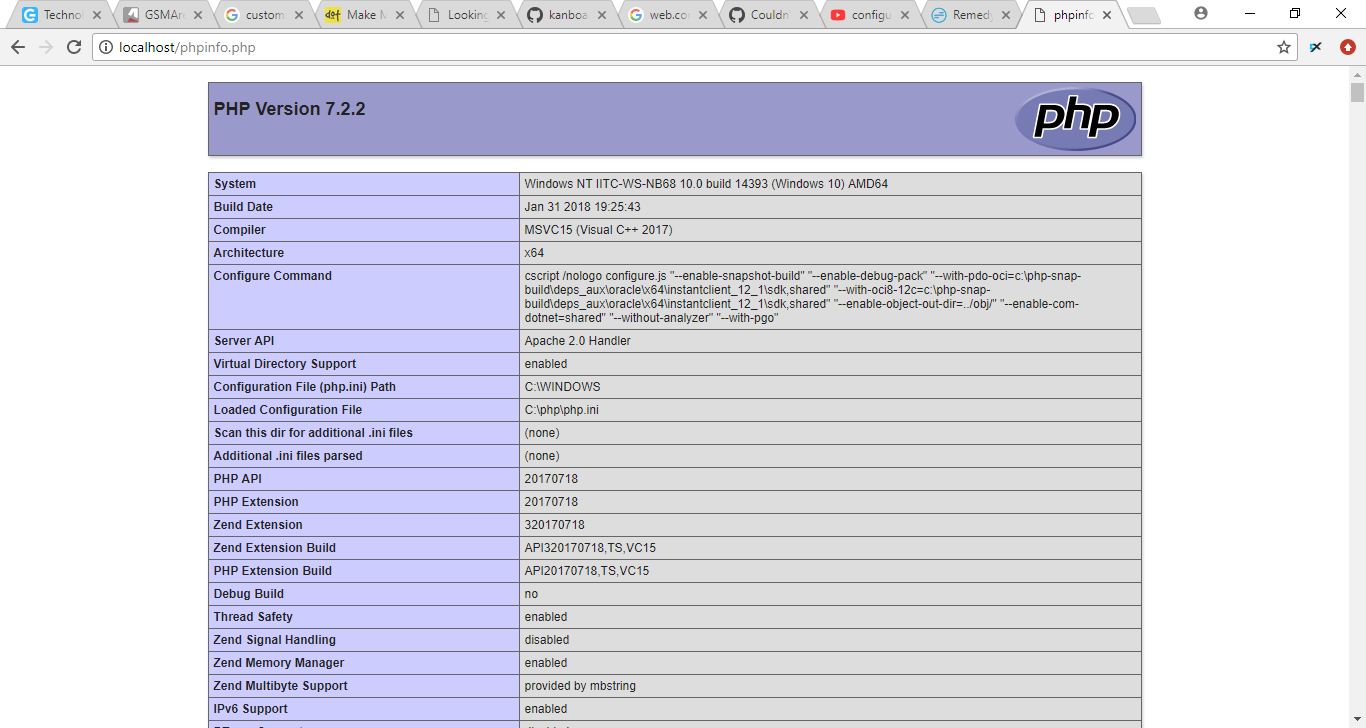Close the phpinfo tab
This screenshot has width=1366, height=728.
(1107, 15)
